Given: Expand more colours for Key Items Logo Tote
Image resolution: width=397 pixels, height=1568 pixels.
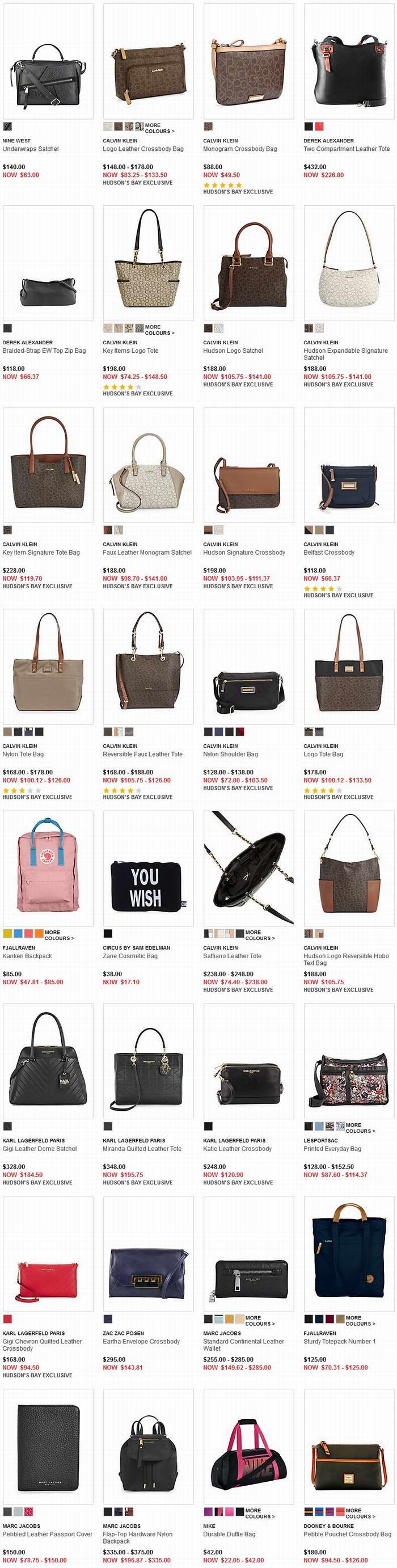Looking at the screenshot, I should 159,329.
